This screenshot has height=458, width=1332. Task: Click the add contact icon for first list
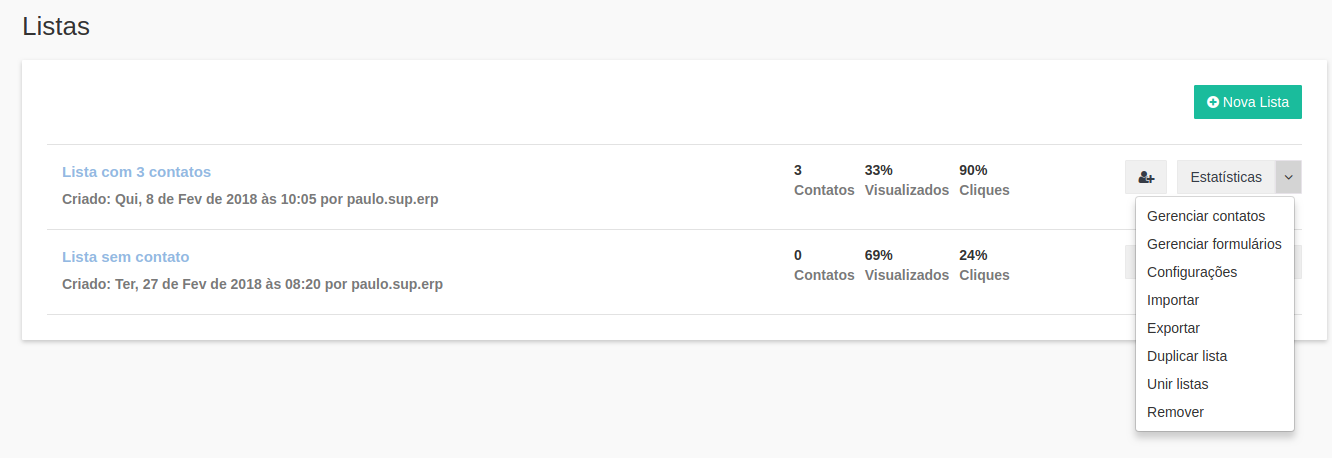(1146, 177)
